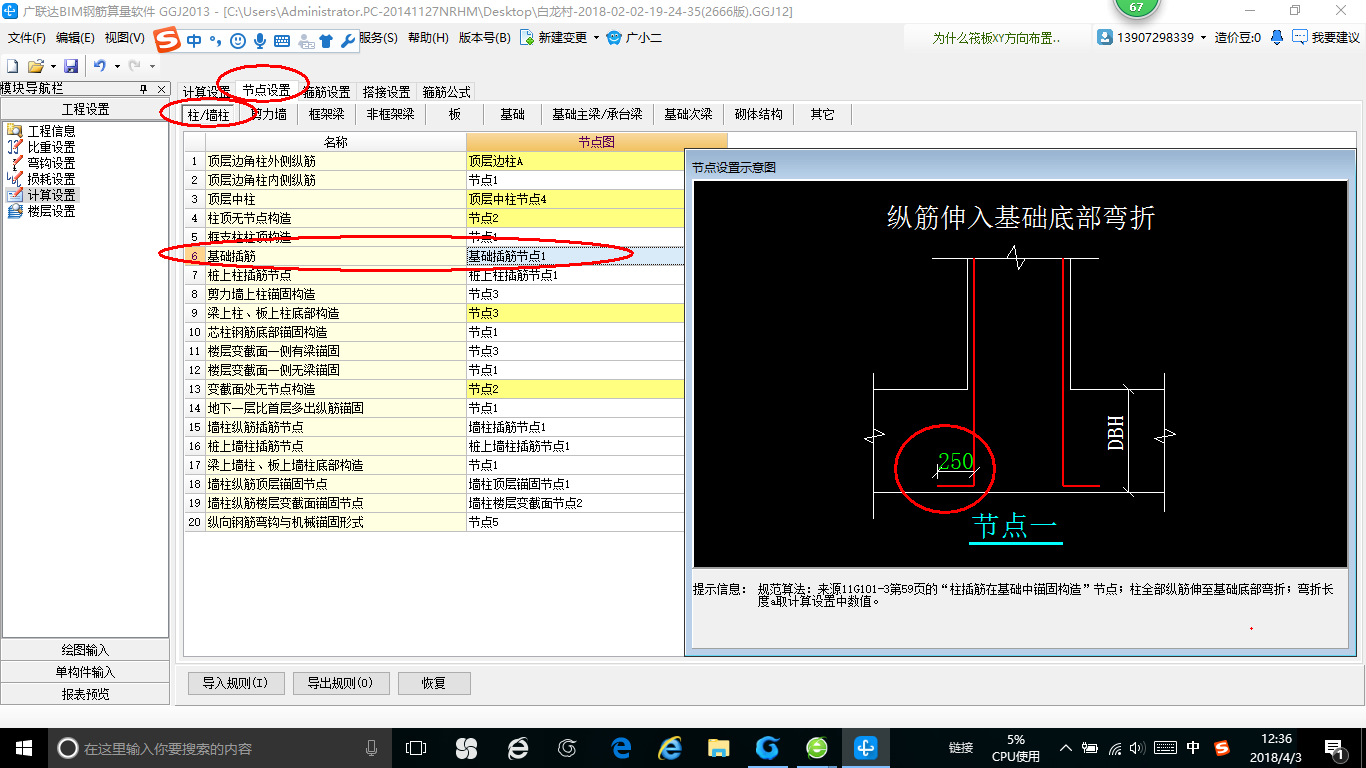
Task: Select the 框架梁 node category tab
Action: tap(327, 114)
